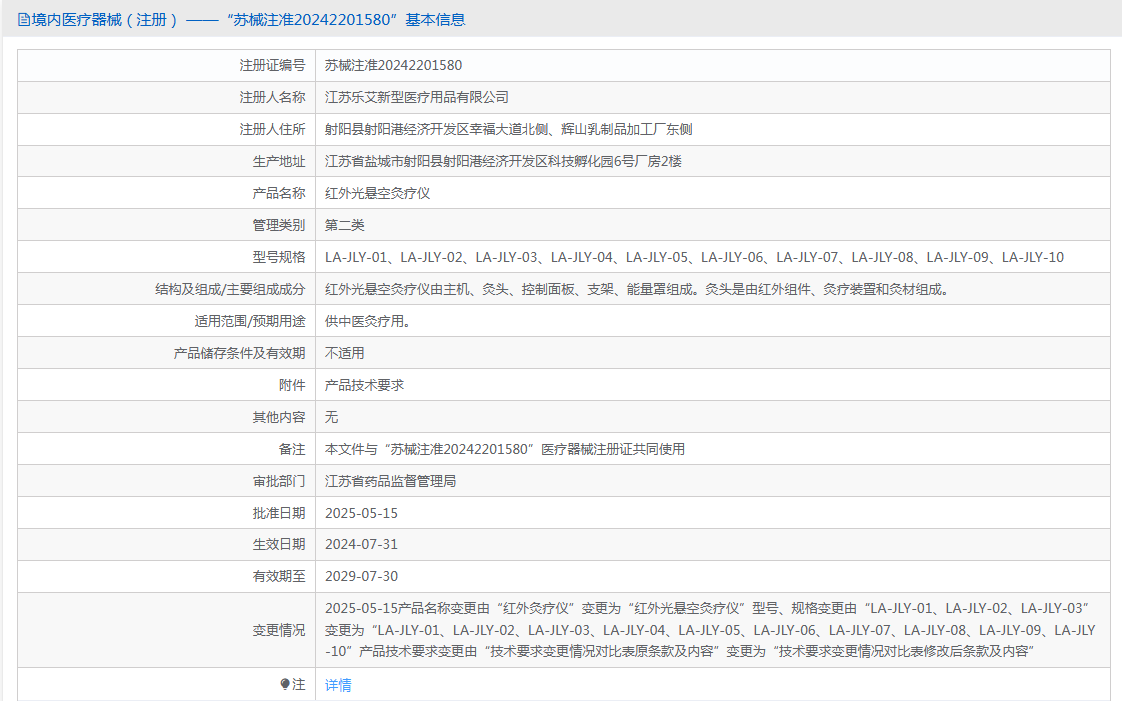Click intended use value 供中医灸疗用。
The image size is (1122, 701).
[x=368, y=321]
